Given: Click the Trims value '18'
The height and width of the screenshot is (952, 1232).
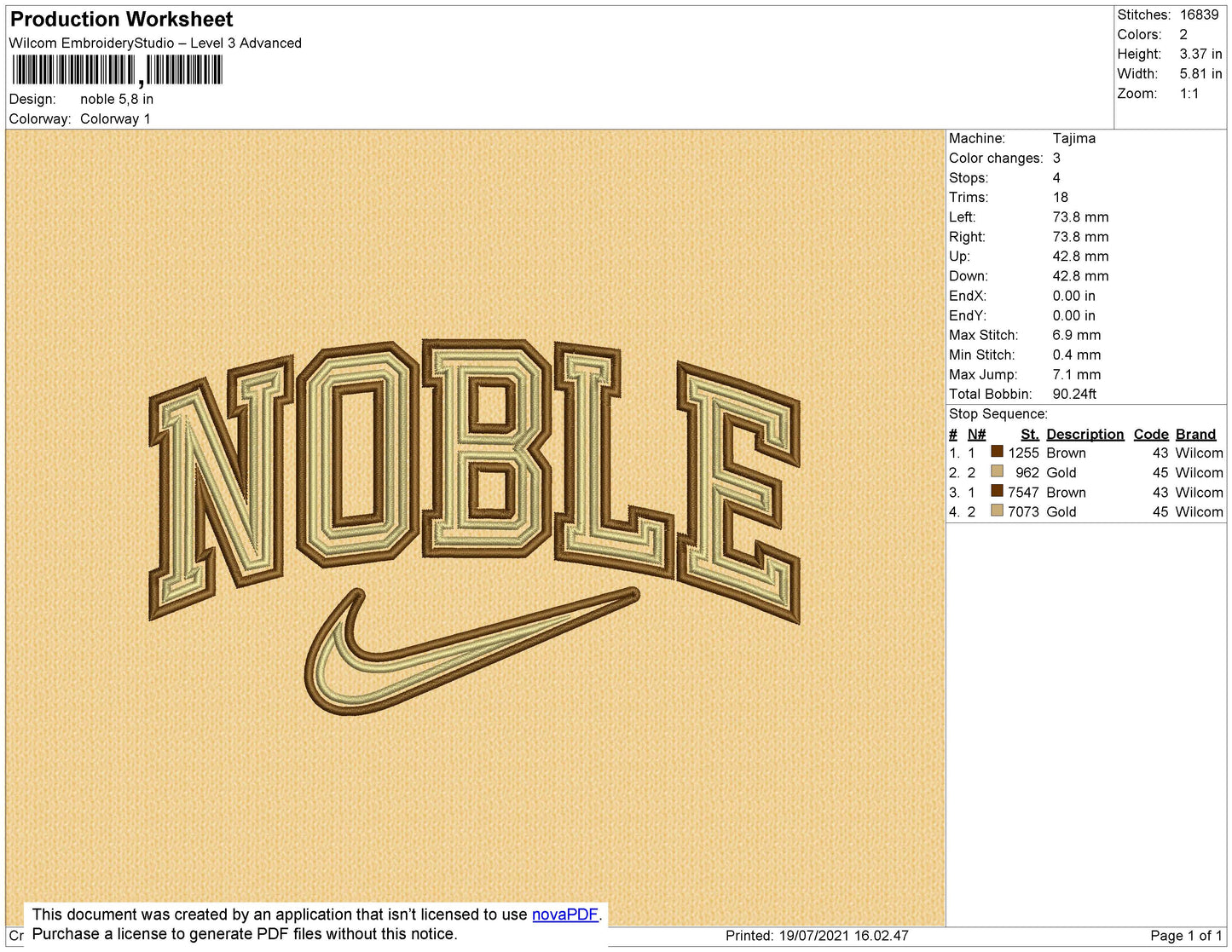Looking at the screenshot, I should click(x=1061, y=197).
